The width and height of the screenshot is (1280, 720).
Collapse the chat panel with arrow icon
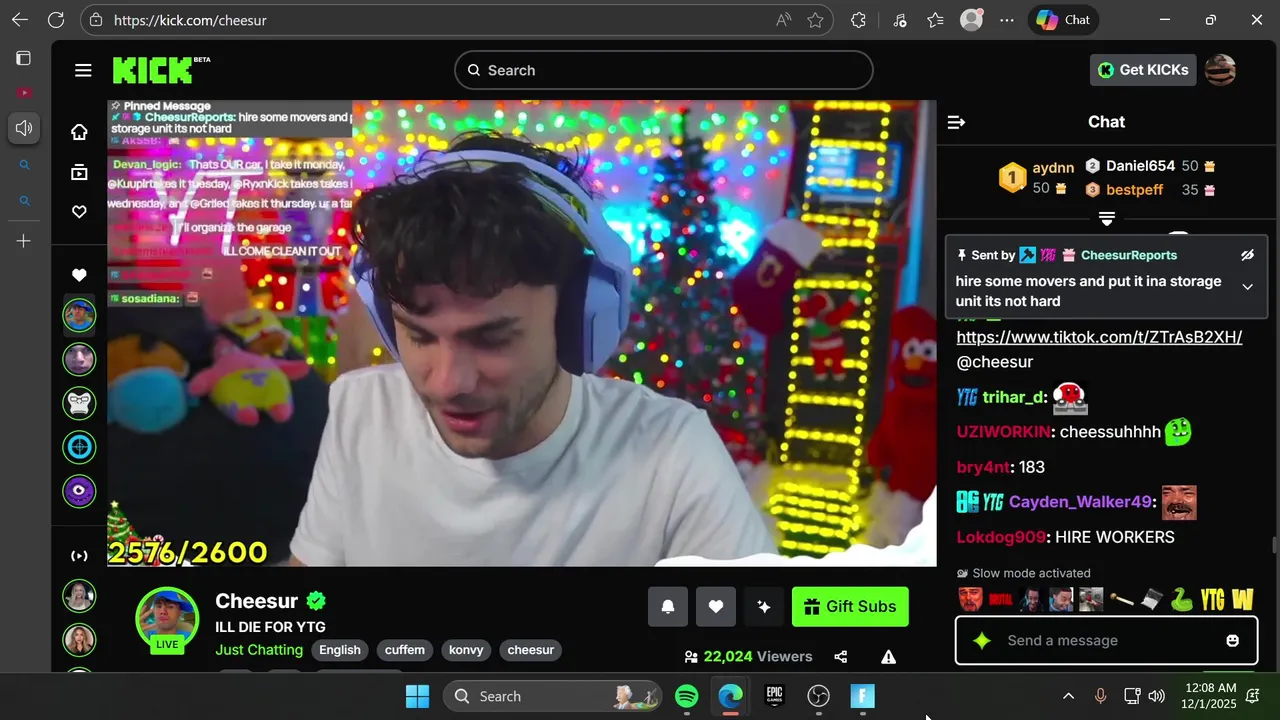tap(956, 122)
